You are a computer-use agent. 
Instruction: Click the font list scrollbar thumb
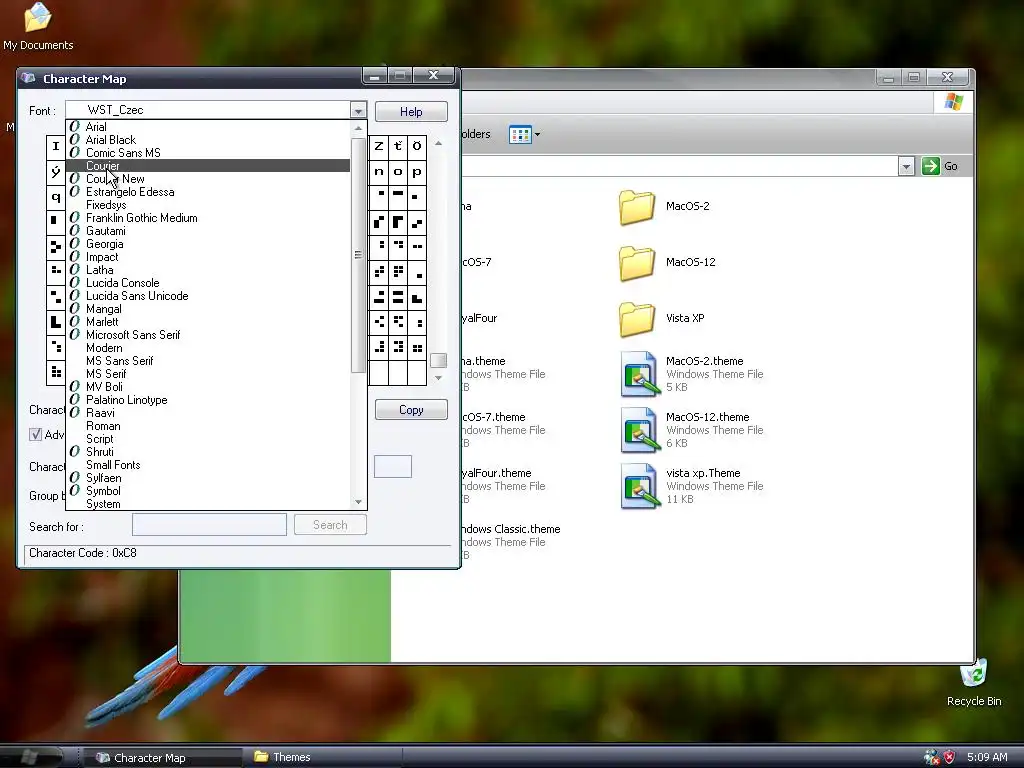(x=358, y=255)
